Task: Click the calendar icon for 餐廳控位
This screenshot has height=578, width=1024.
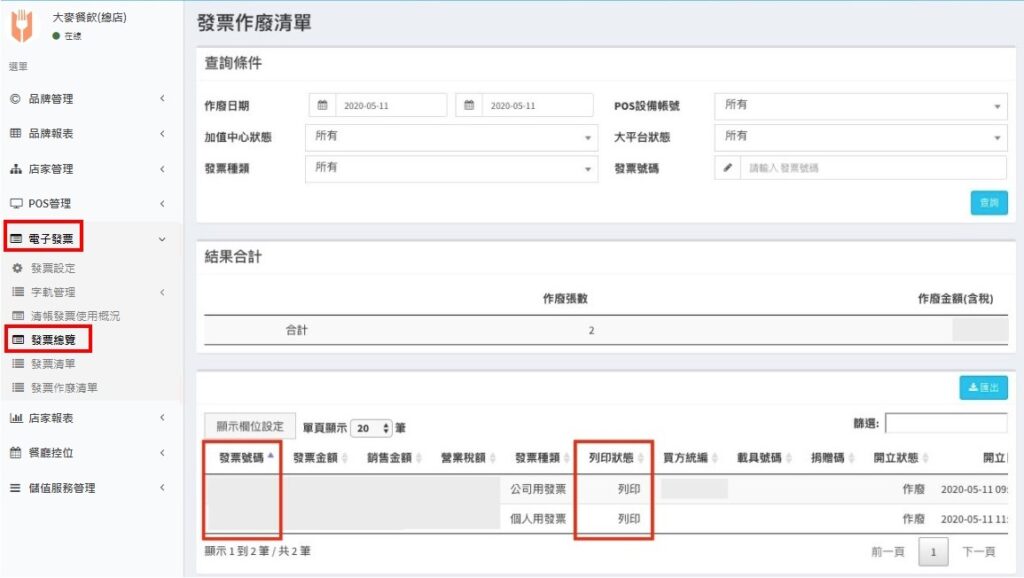Action: click(16, 453)
